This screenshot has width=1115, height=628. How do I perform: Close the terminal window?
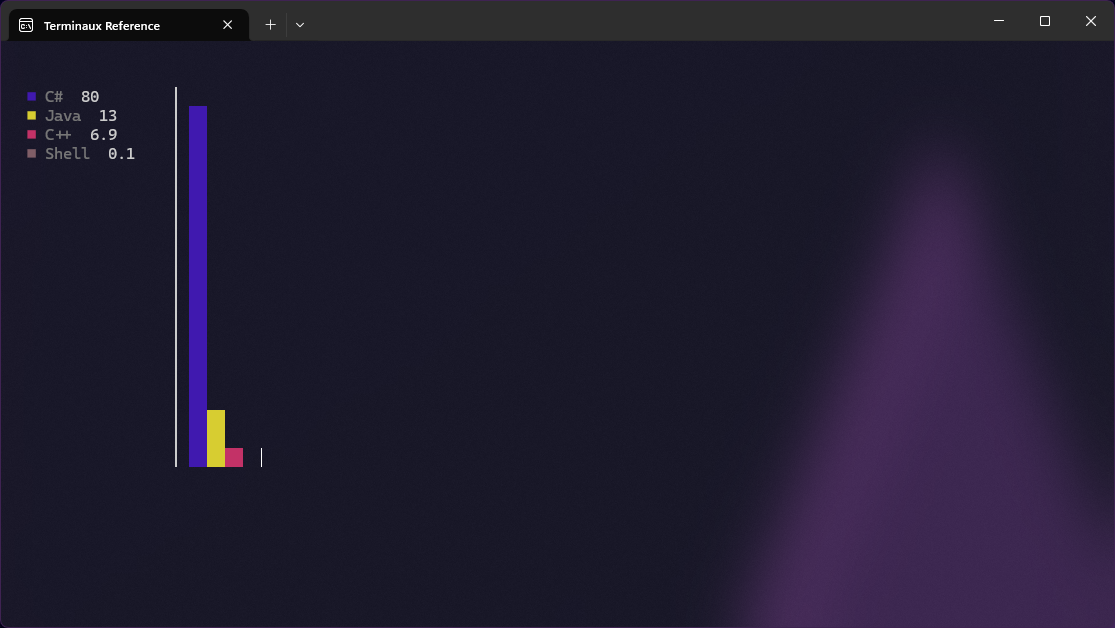[1090, 21]
